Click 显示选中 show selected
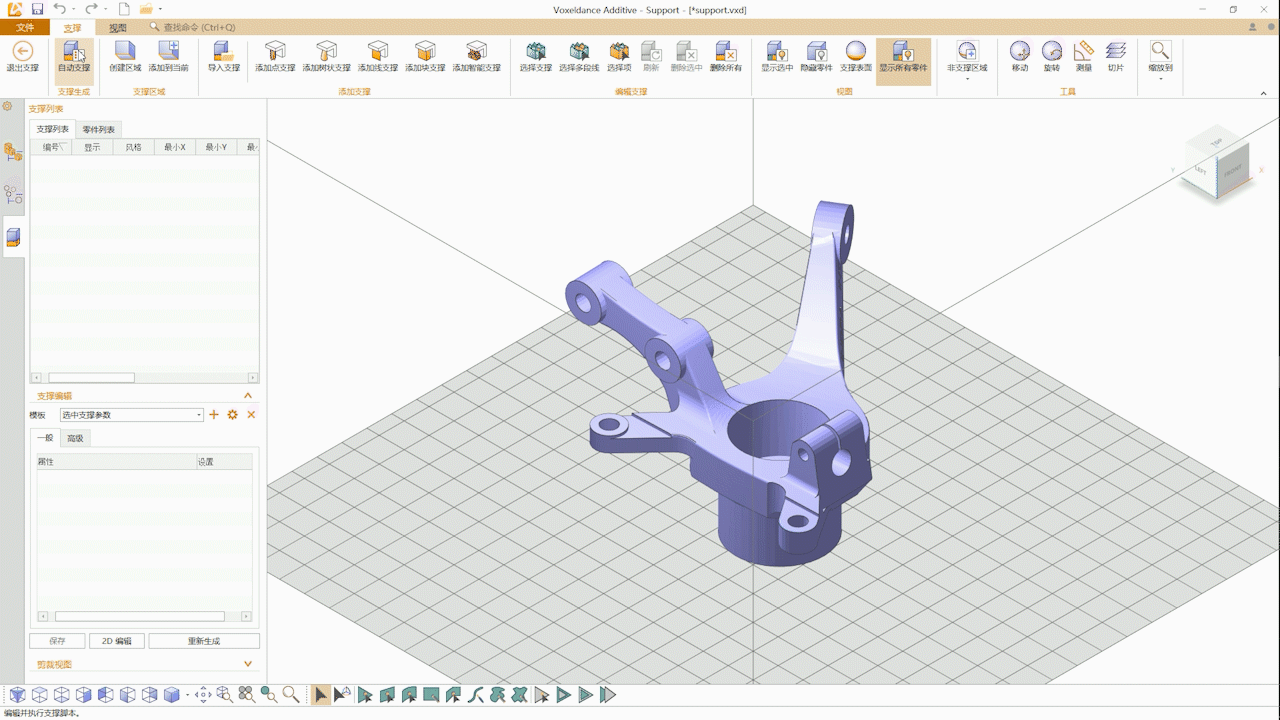This screenshot has height=720, width=1280. point(777,57)
